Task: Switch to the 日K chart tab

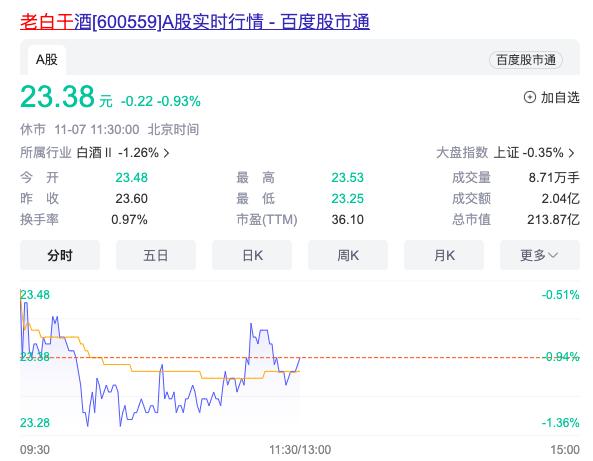Action: (252, 255)
